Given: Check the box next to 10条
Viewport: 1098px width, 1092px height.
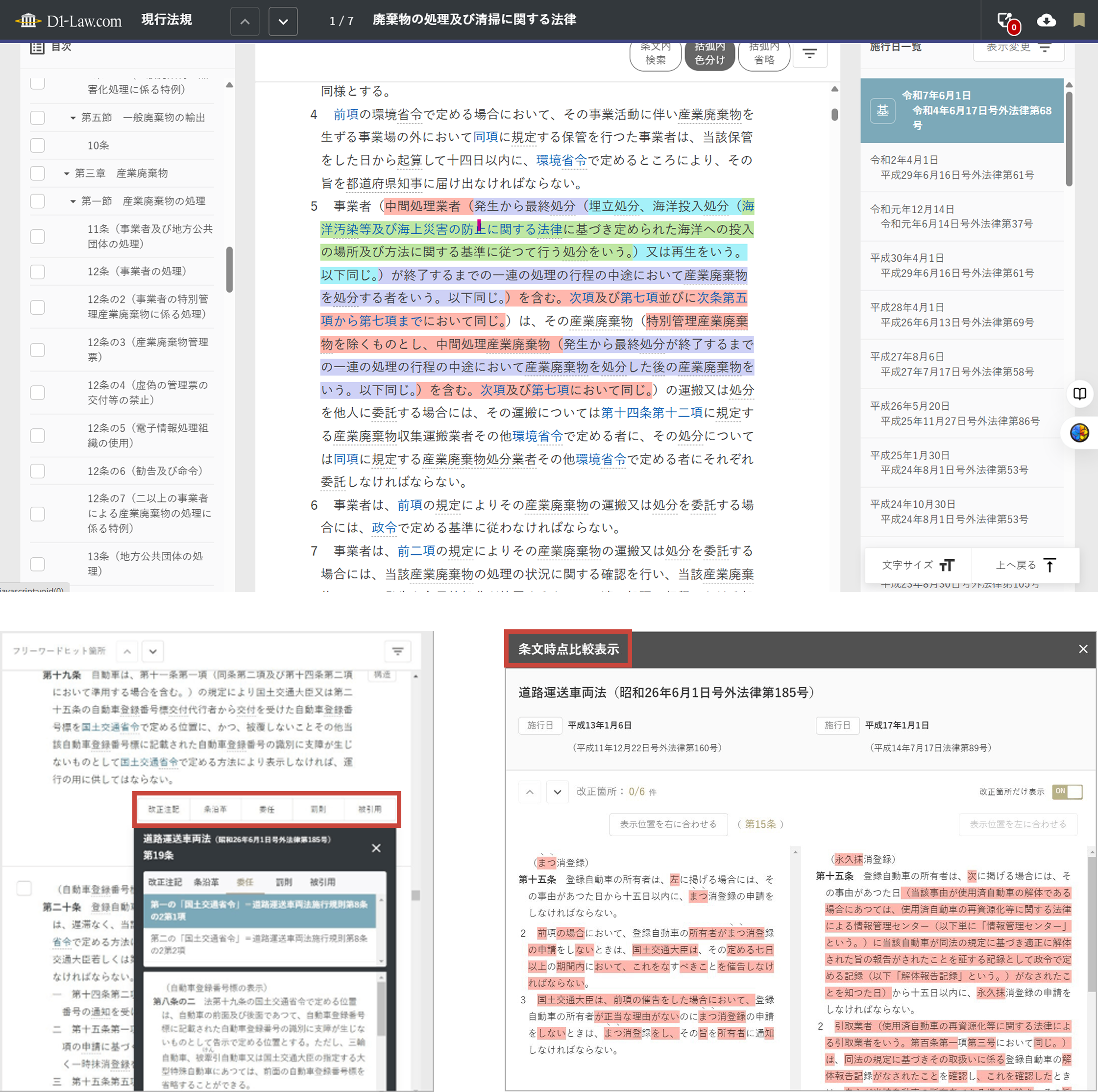Looking at the screenshot, I should click(x=38, y=146).
